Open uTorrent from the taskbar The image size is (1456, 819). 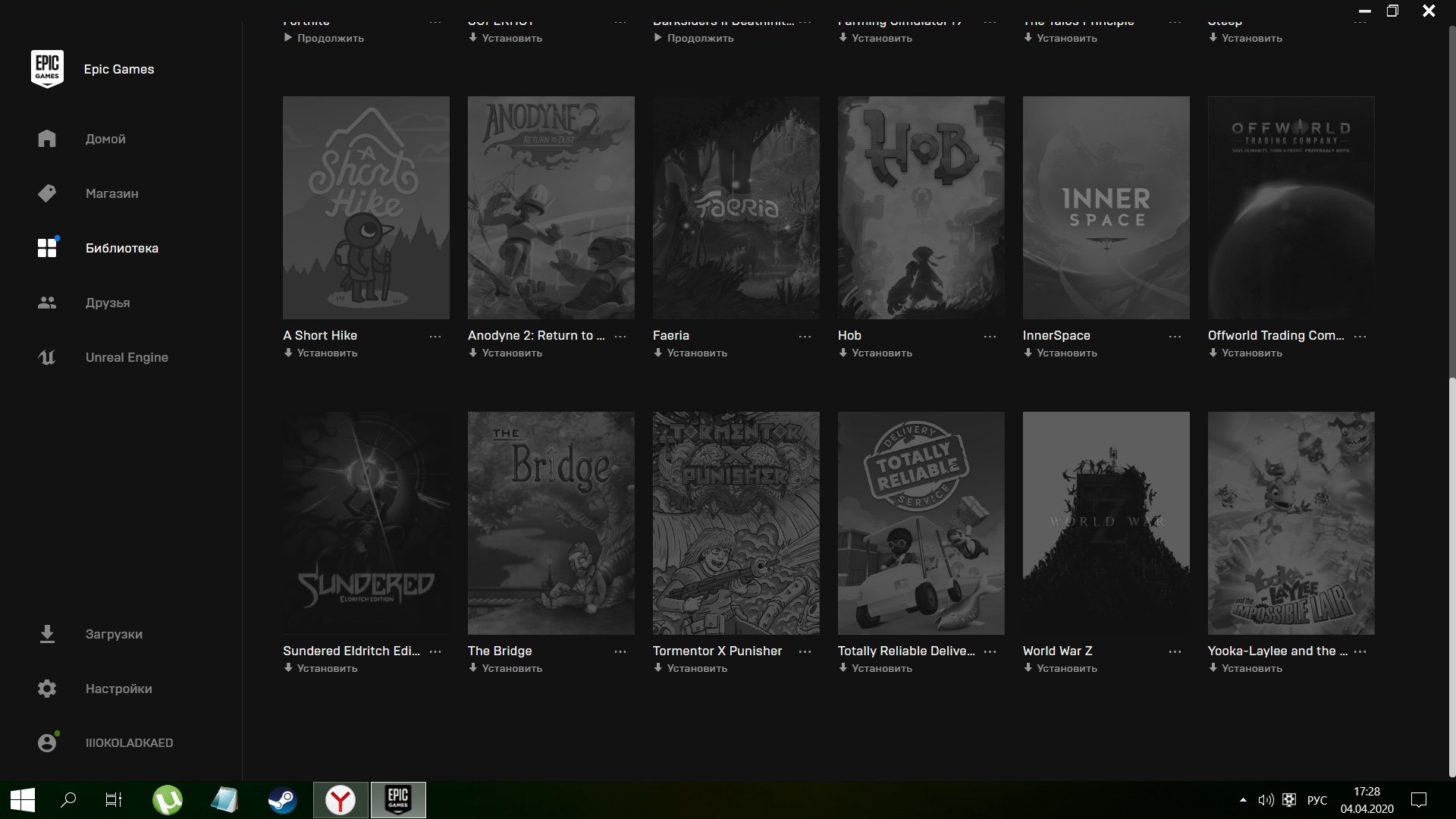pyautogui.click(x=168, y=800)
